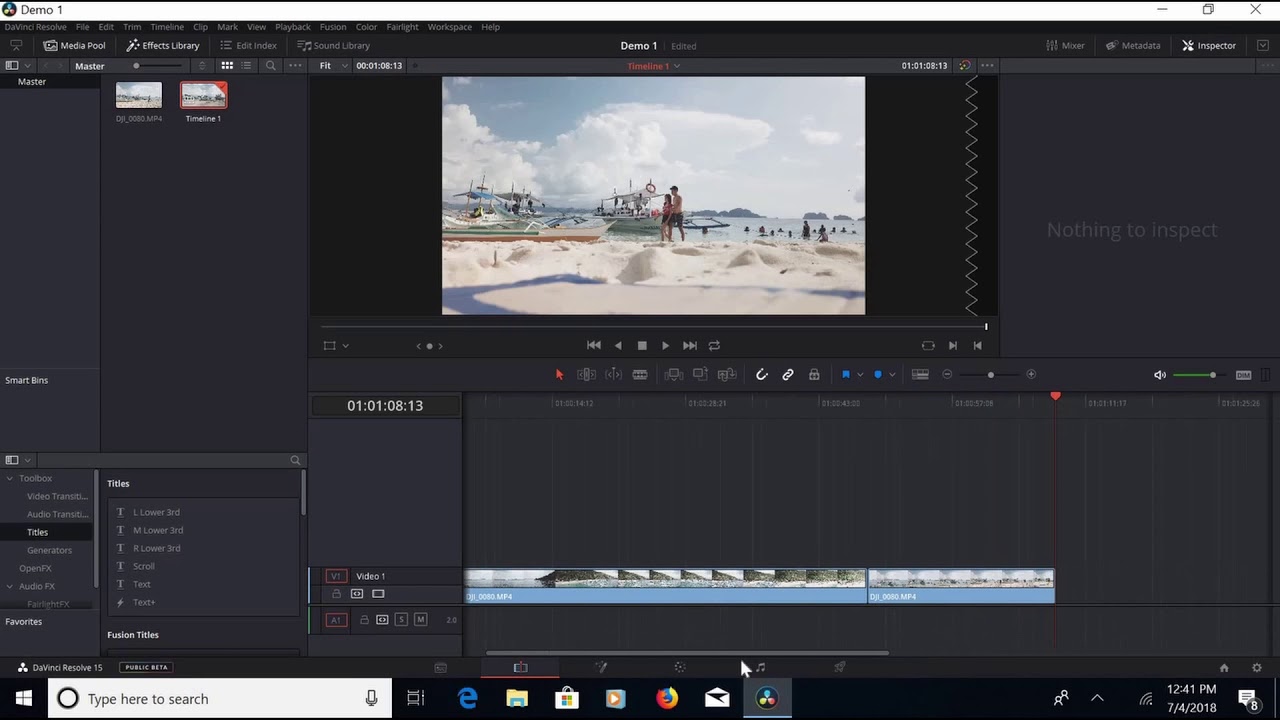Open the Playback menu
Viewport: 1280px width, 720px height.
point(293,27)
